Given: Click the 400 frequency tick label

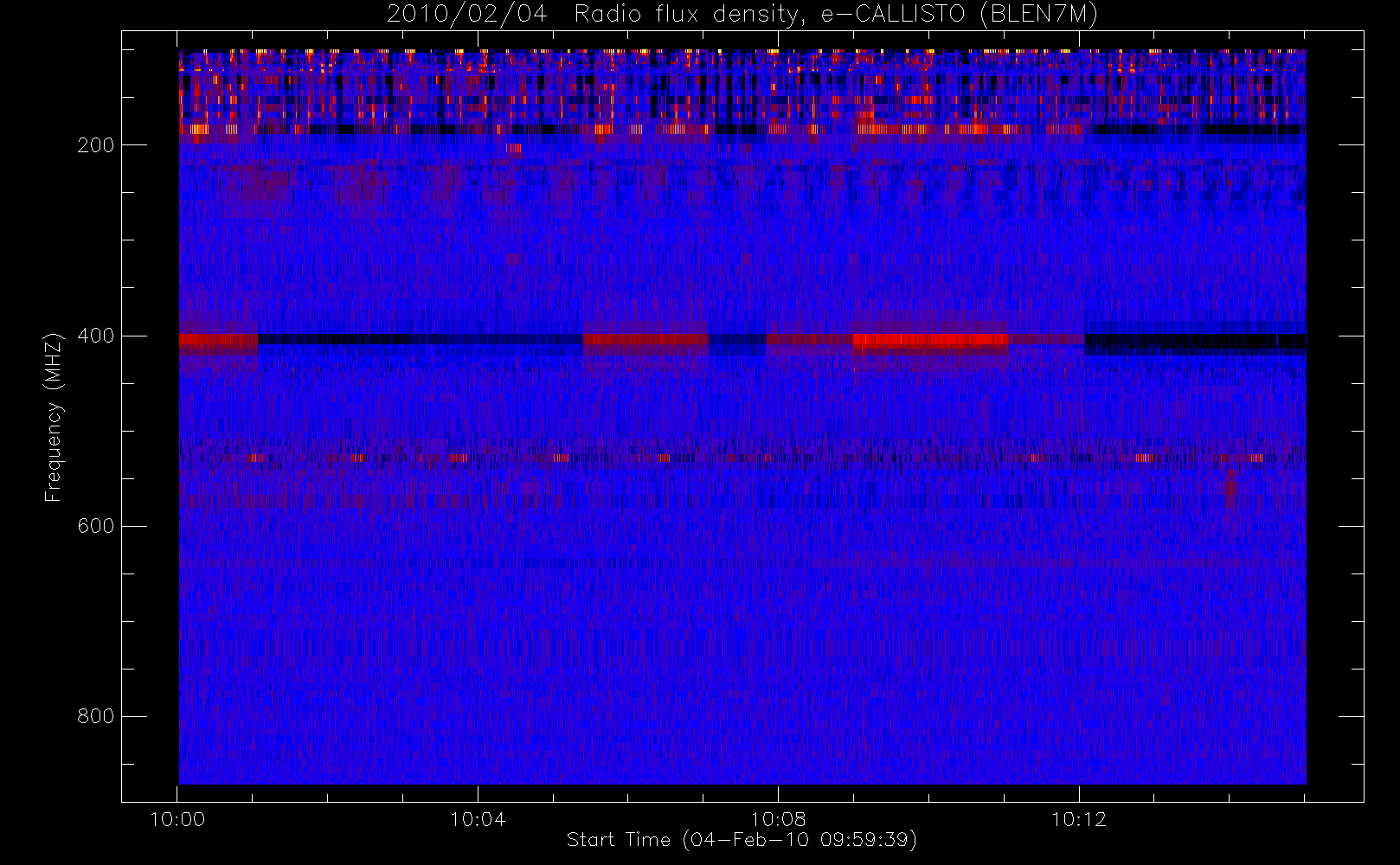Looking at the screenshot, I should click(96, 336).
